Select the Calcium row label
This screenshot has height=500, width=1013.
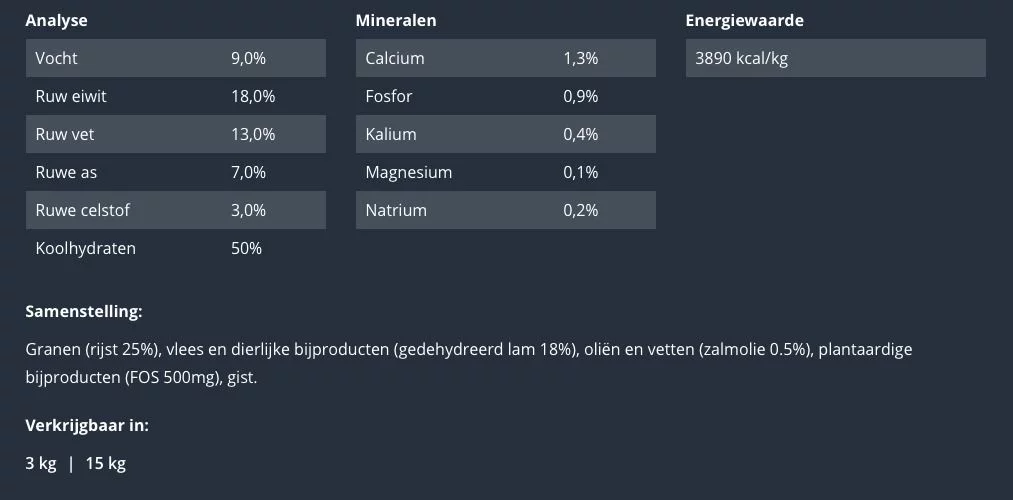point(395,58)
